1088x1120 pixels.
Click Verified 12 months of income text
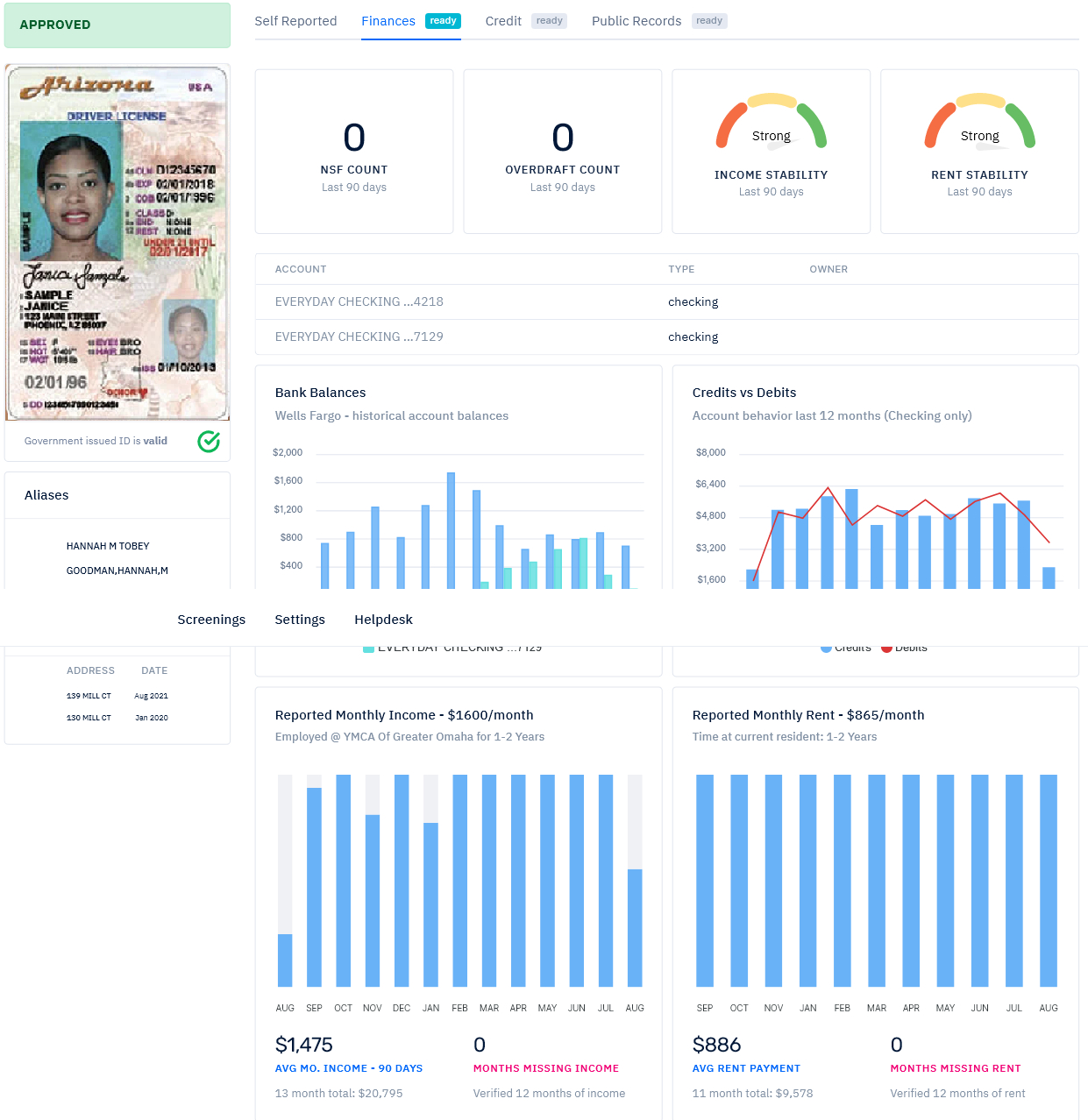[549, 1094]
